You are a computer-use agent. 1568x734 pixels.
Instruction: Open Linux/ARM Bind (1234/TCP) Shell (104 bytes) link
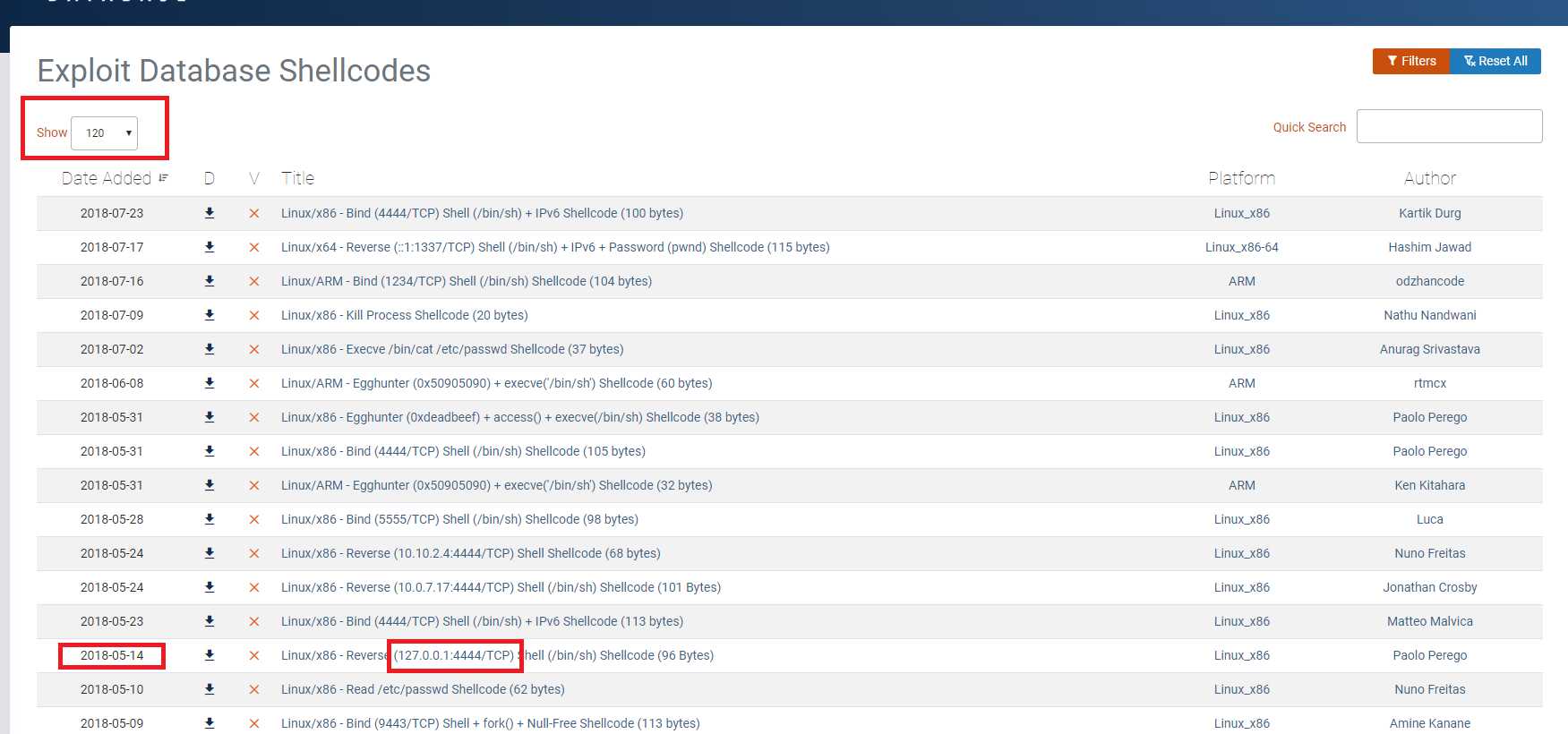467,281
